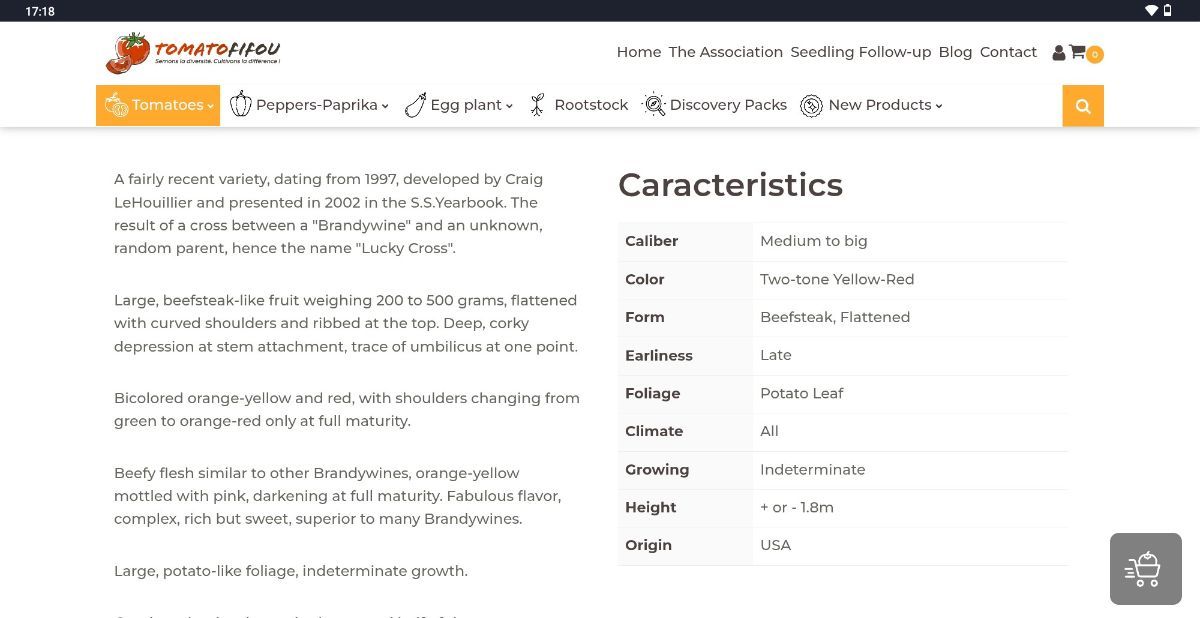Open the shopping cart icon
Screen dimensions: 1200x618
click(x=1077, y=52)
